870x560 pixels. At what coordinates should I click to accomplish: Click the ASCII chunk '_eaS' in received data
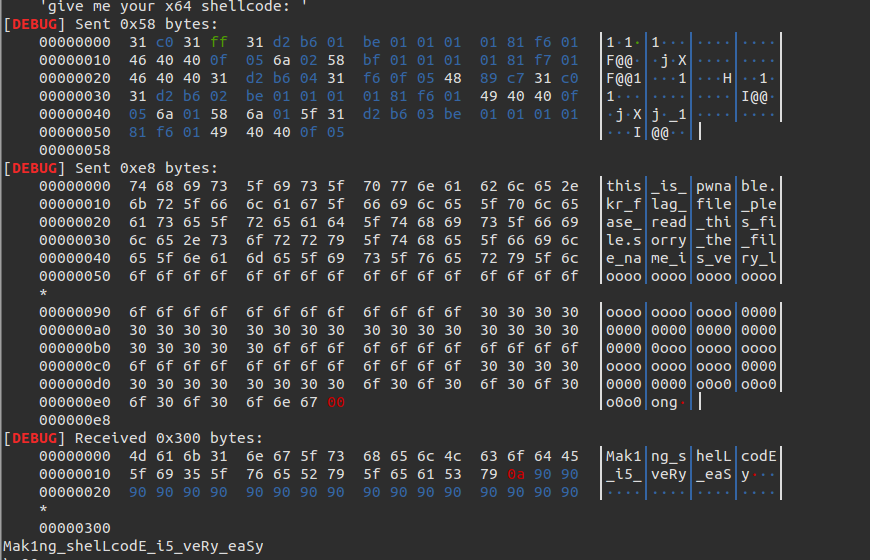click(714, 475)
